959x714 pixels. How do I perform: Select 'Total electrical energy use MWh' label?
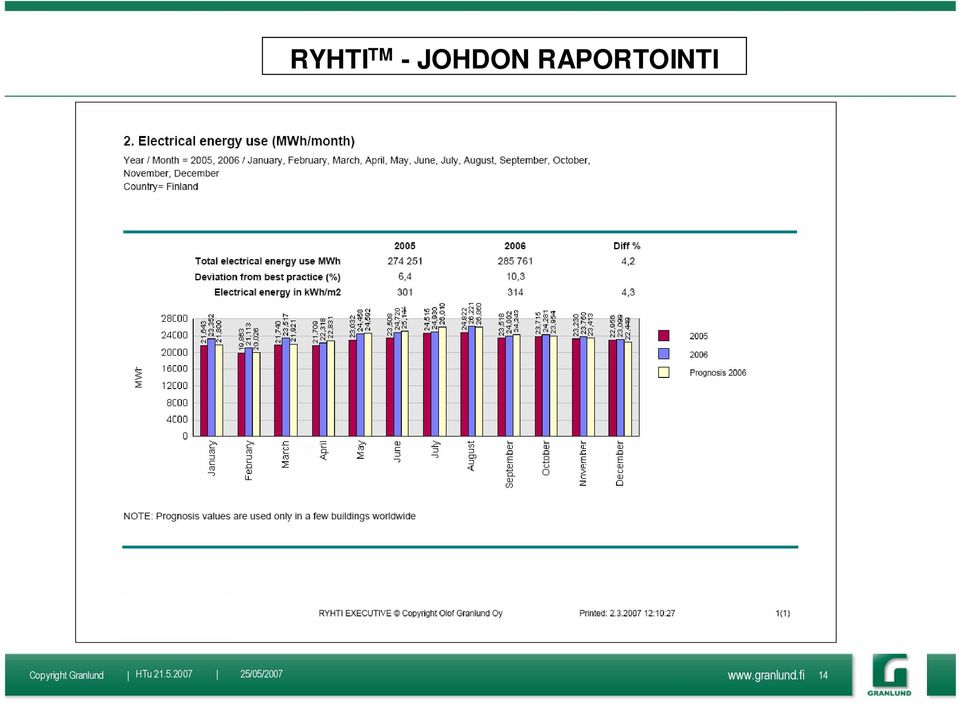point(267,261)
